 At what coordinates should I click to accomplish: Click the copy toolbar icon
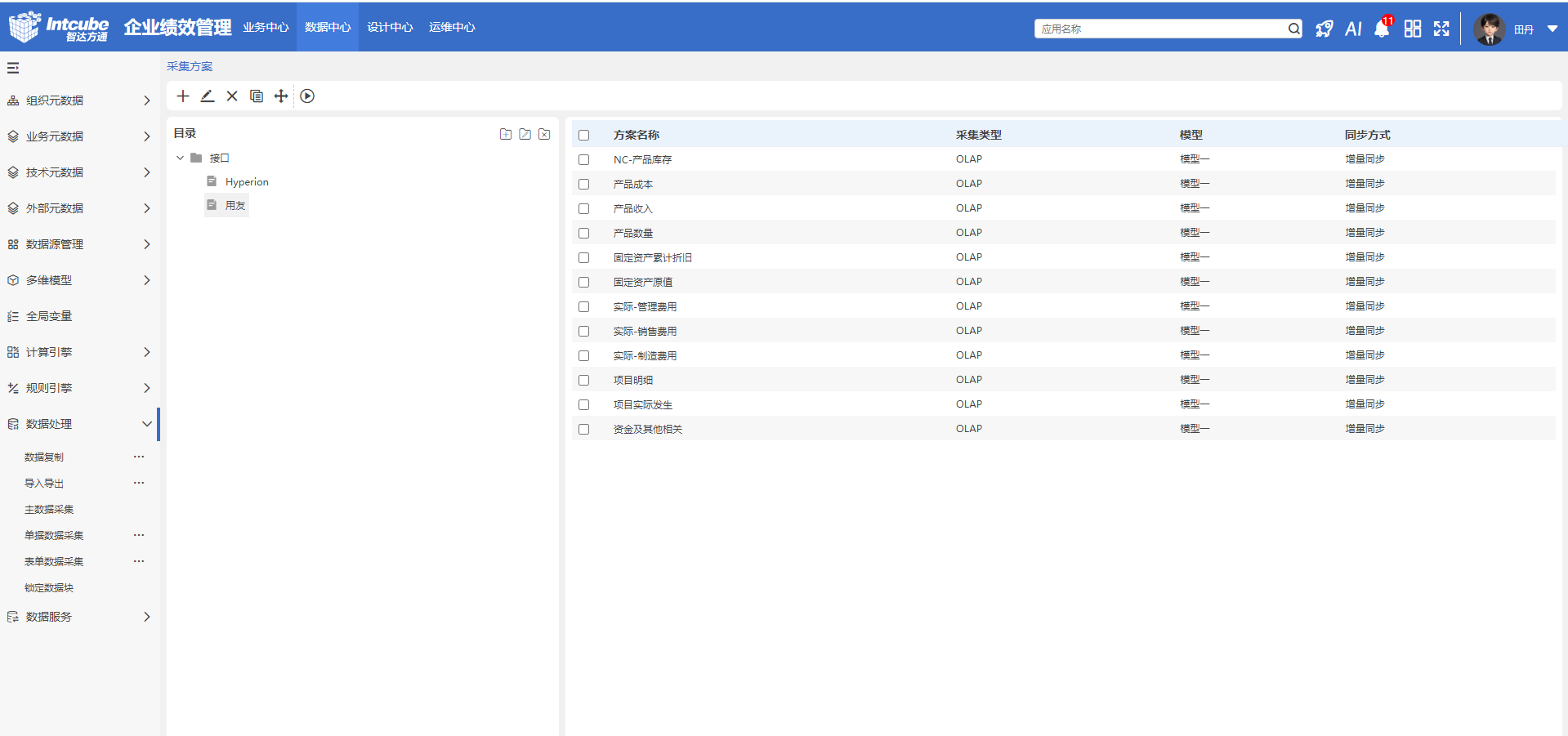pos(257,96)
